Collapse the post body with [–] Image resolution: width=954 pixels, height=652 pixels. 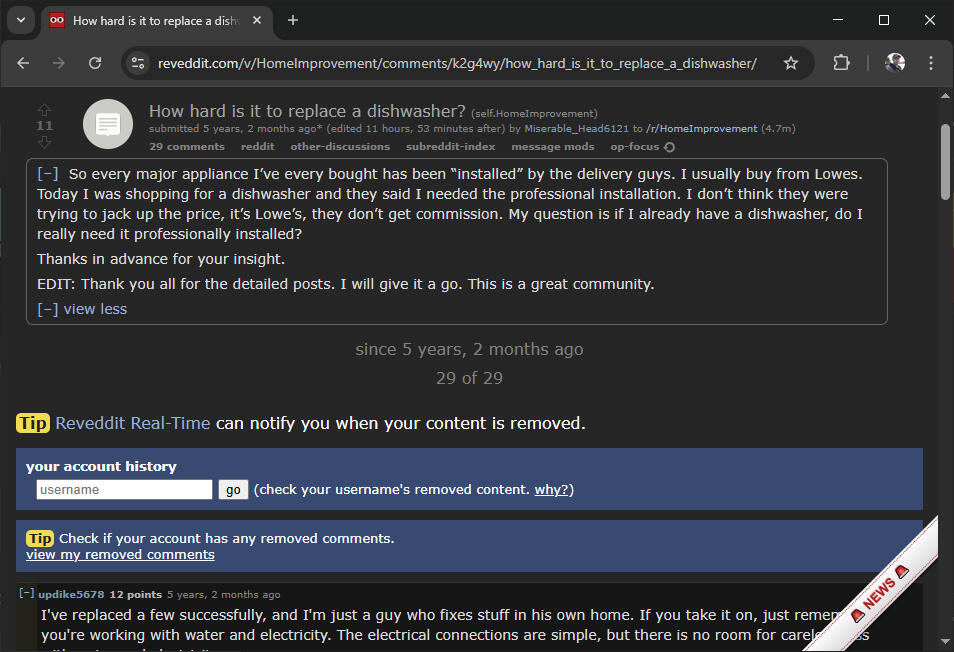tap(47, 173)
